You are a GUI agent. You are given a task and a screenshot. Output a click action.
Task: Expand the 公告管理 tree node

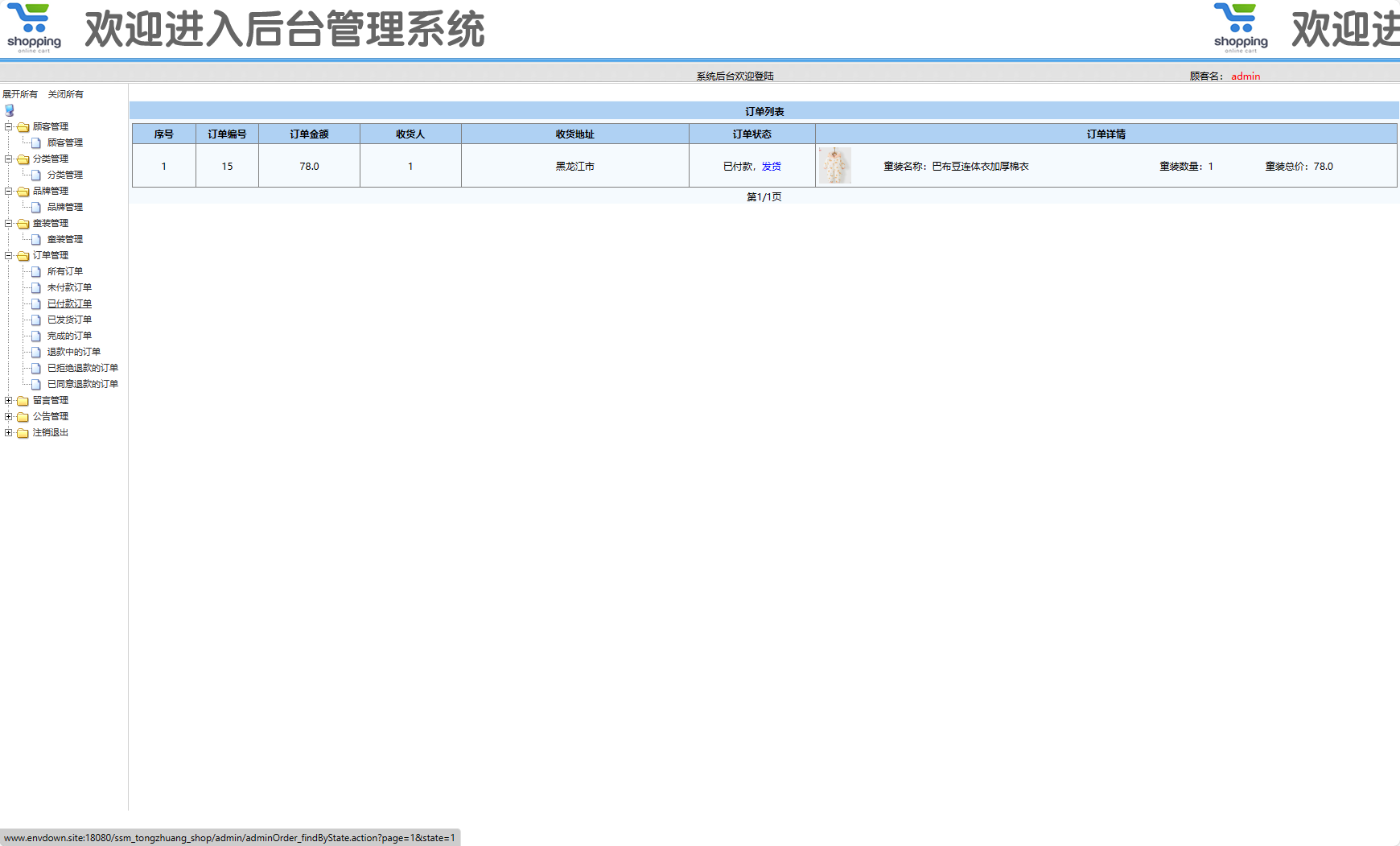click(8, 416)
